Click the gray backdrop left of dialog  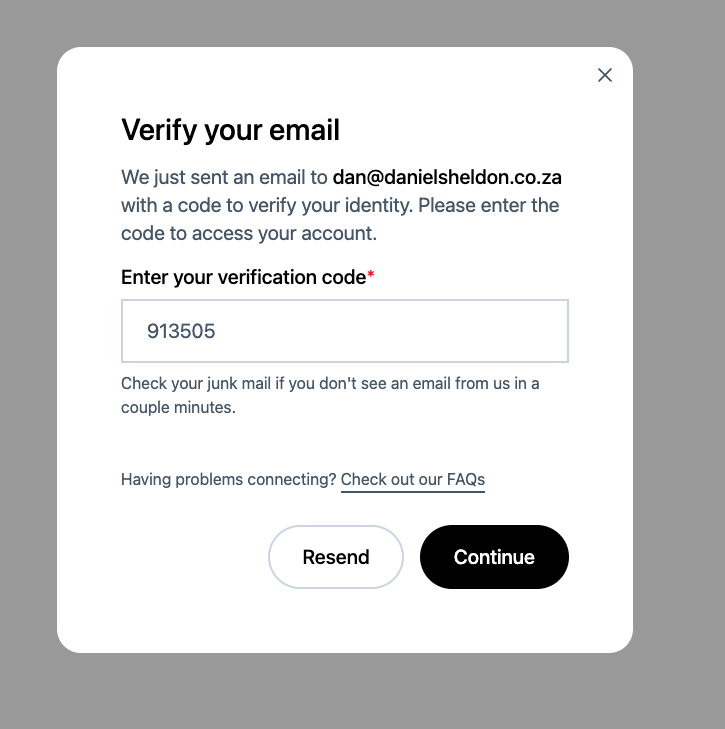28,350
